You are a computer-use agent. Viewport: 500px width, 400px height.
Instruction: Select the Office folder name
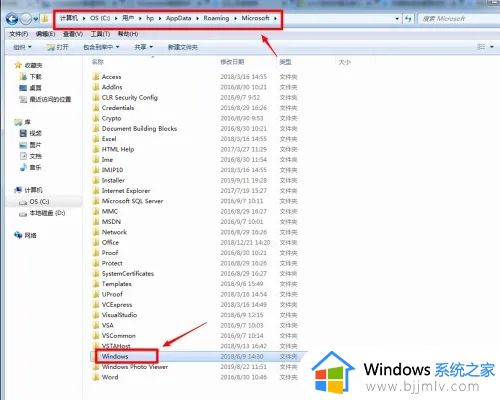[x=110, y=242]
